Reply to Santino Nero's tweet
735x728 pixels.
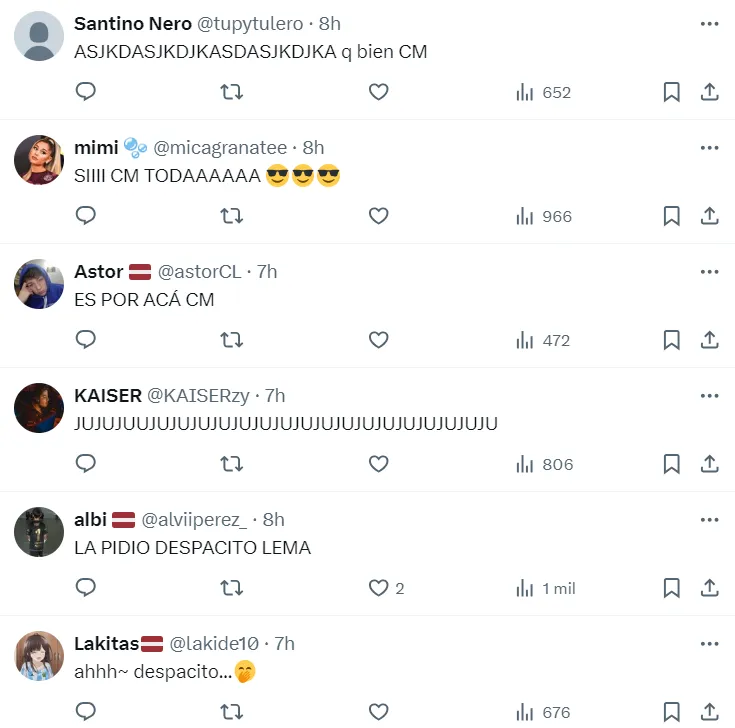[x=86, y=92]
